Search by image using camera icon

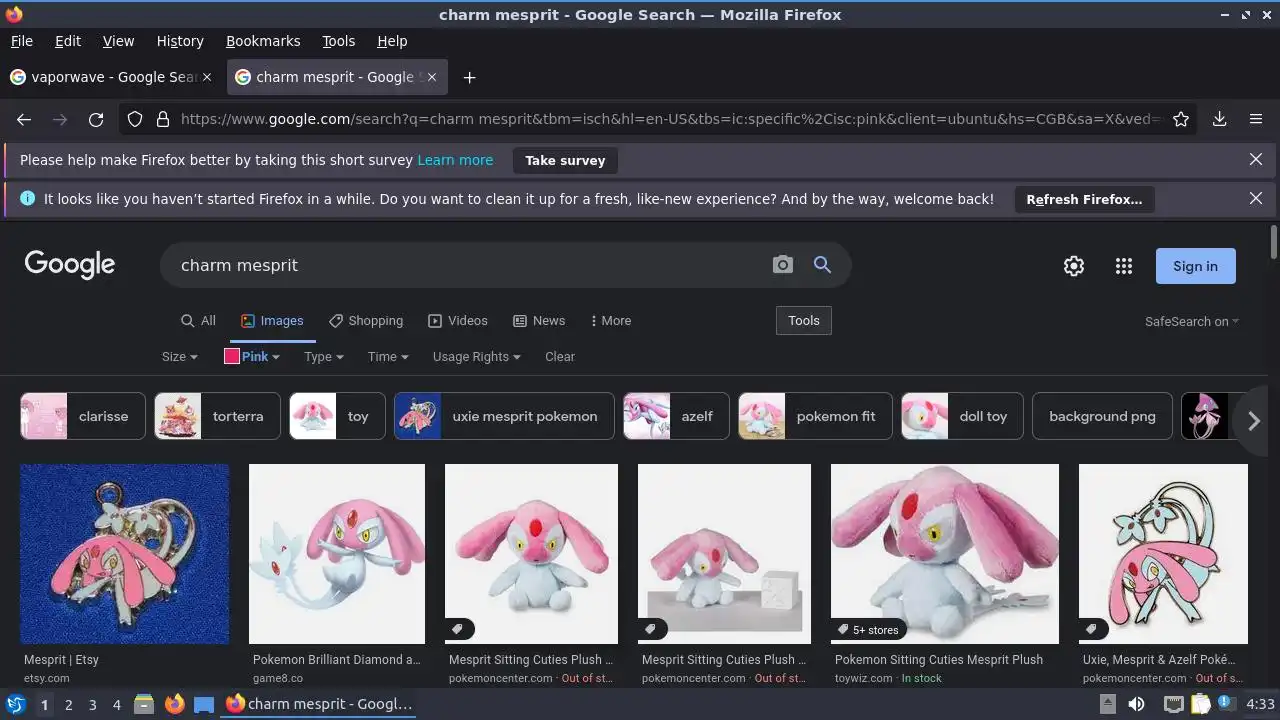click(783, 265)
